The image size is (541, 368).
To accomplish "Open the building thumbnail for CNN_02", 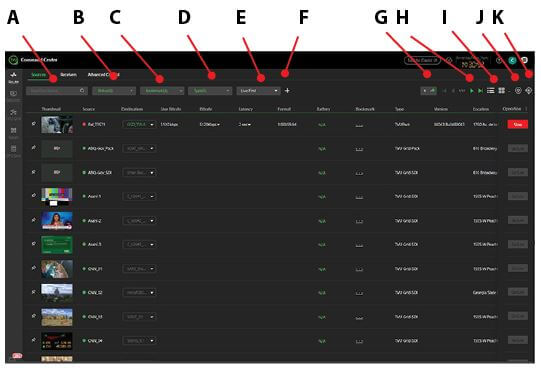I will pos(57,293).
